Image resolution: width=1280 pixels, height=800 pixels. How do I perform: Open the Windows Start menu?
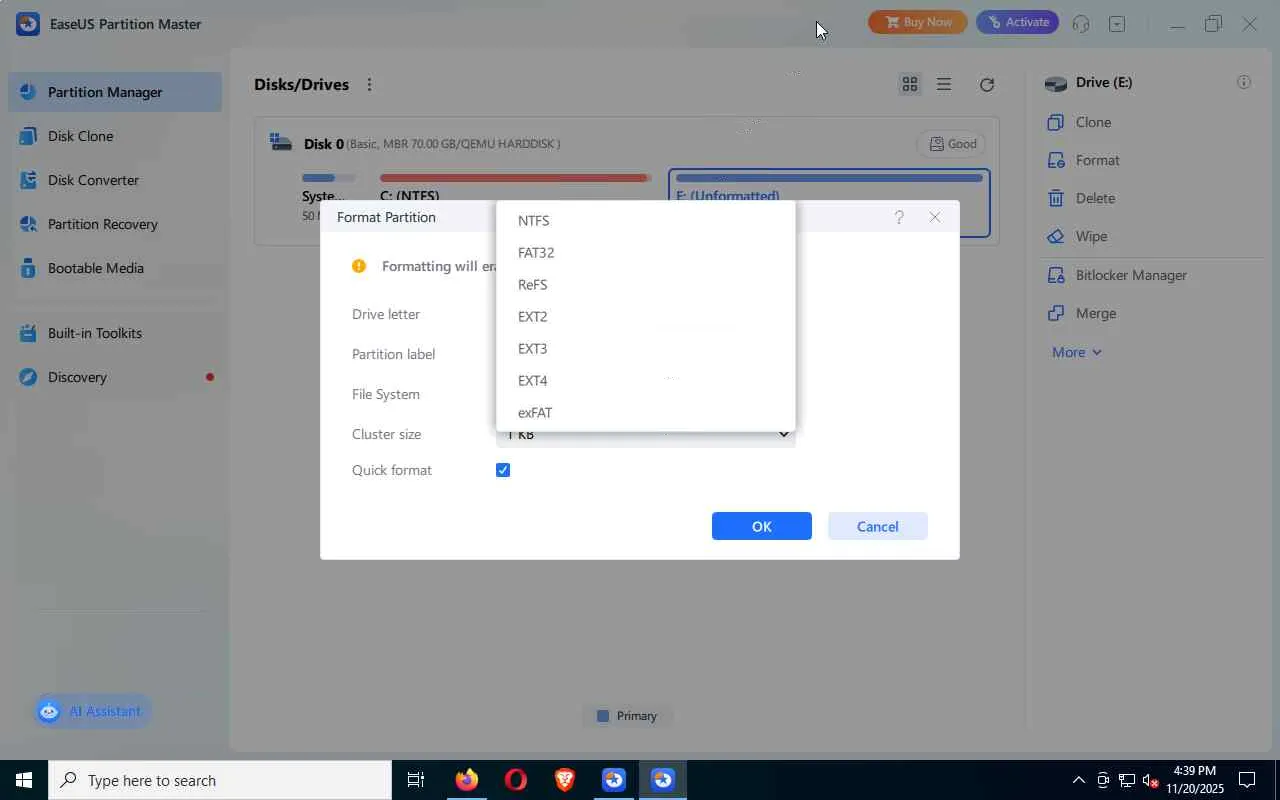pos(24,780)
